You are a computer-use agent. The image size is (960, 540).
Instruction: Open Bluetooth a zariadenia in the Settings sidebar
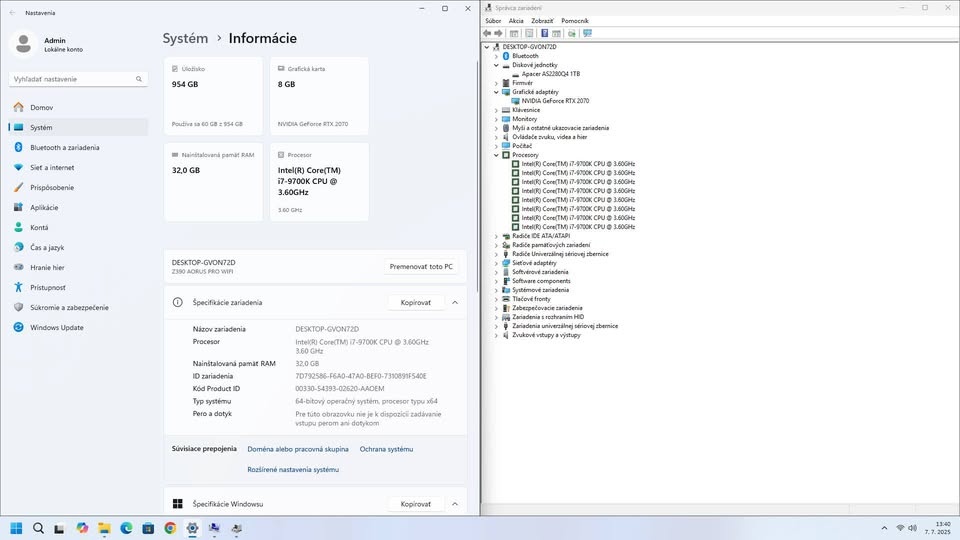(x=64, y=147)
